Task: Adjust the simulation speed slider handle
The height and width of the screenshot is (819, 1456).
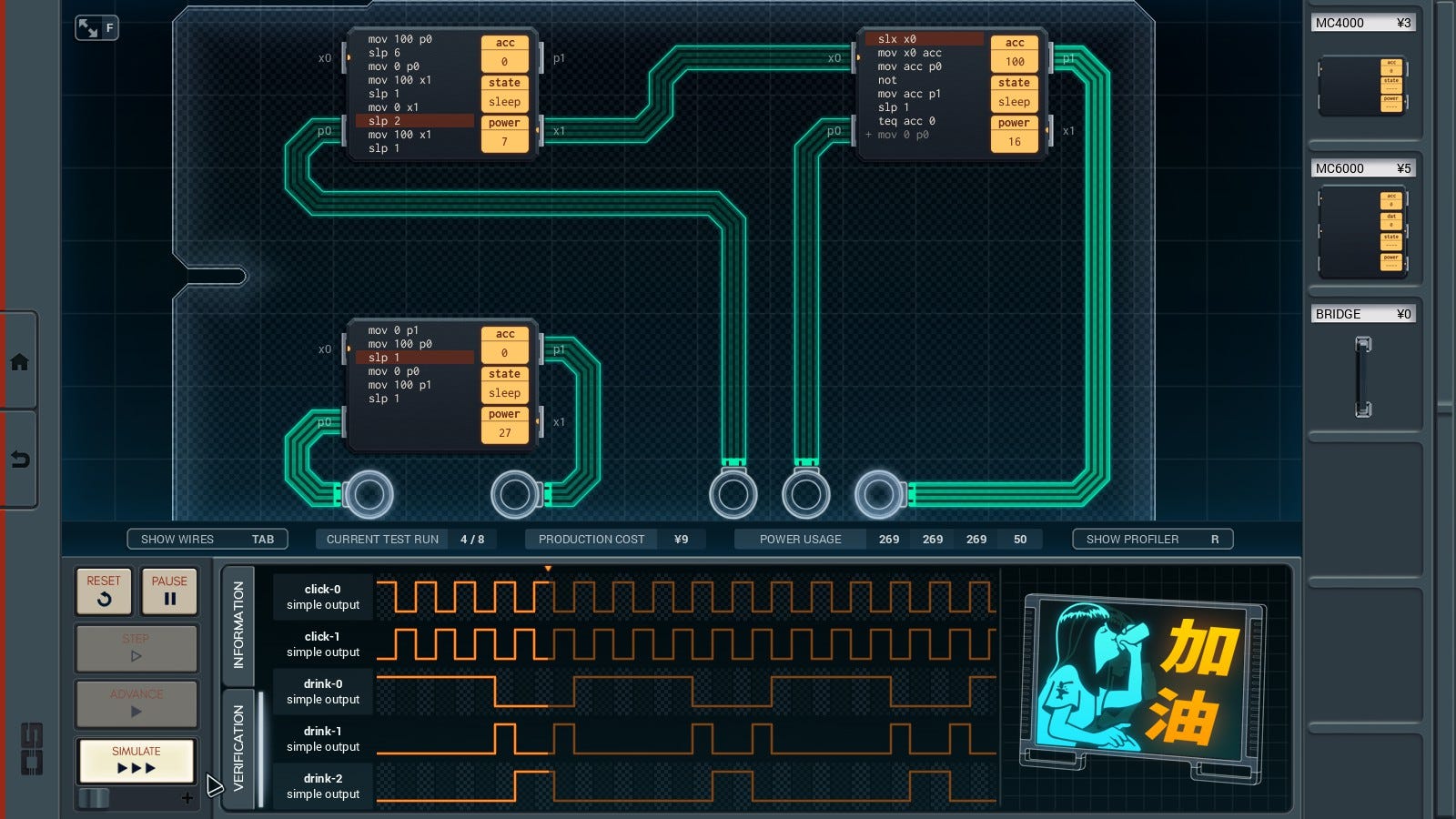Action: 94,798
